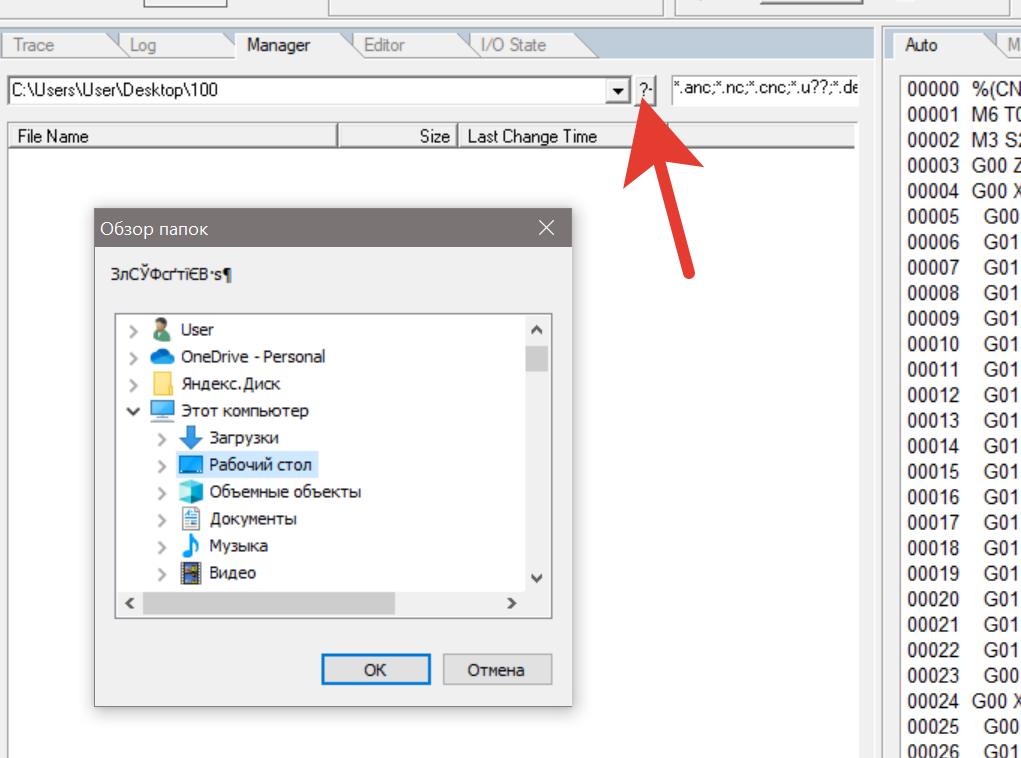Select the OneDrive - Personal cloud icon
Viewport: 1021px width, 758px height.
tap(162, 357)
